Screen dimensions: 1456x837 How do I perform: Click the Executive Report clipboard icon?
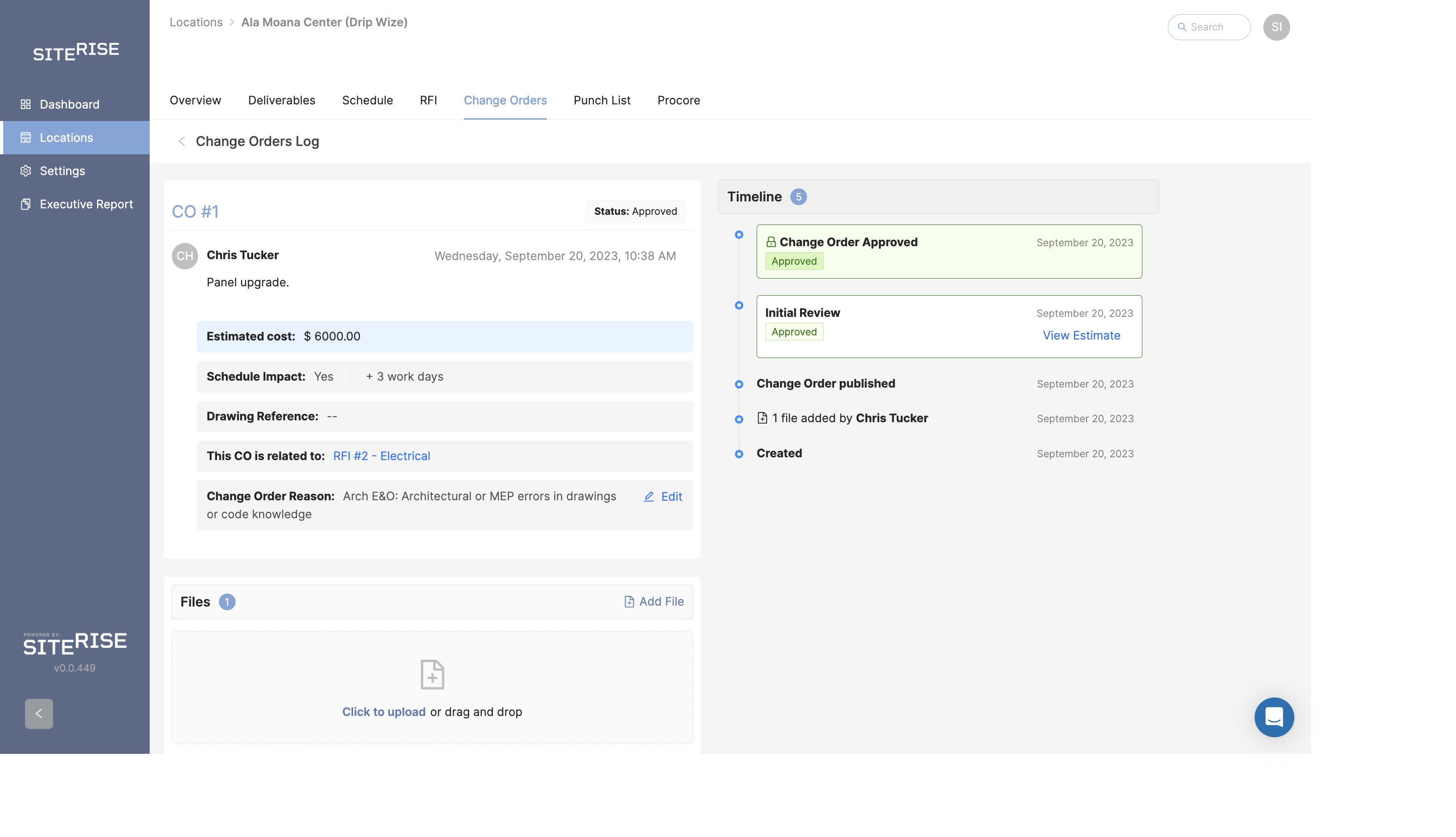point(25,204)
